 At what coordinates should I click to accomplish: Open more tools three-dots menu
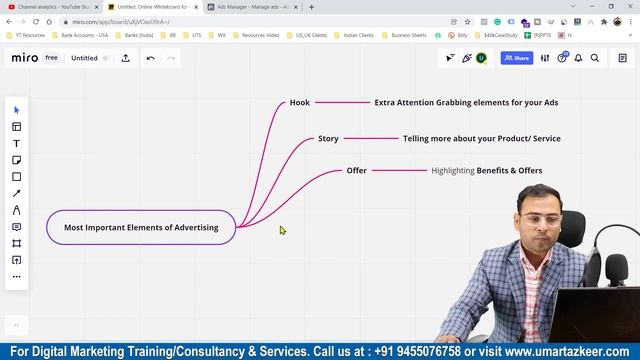click(x=16, y=277)
